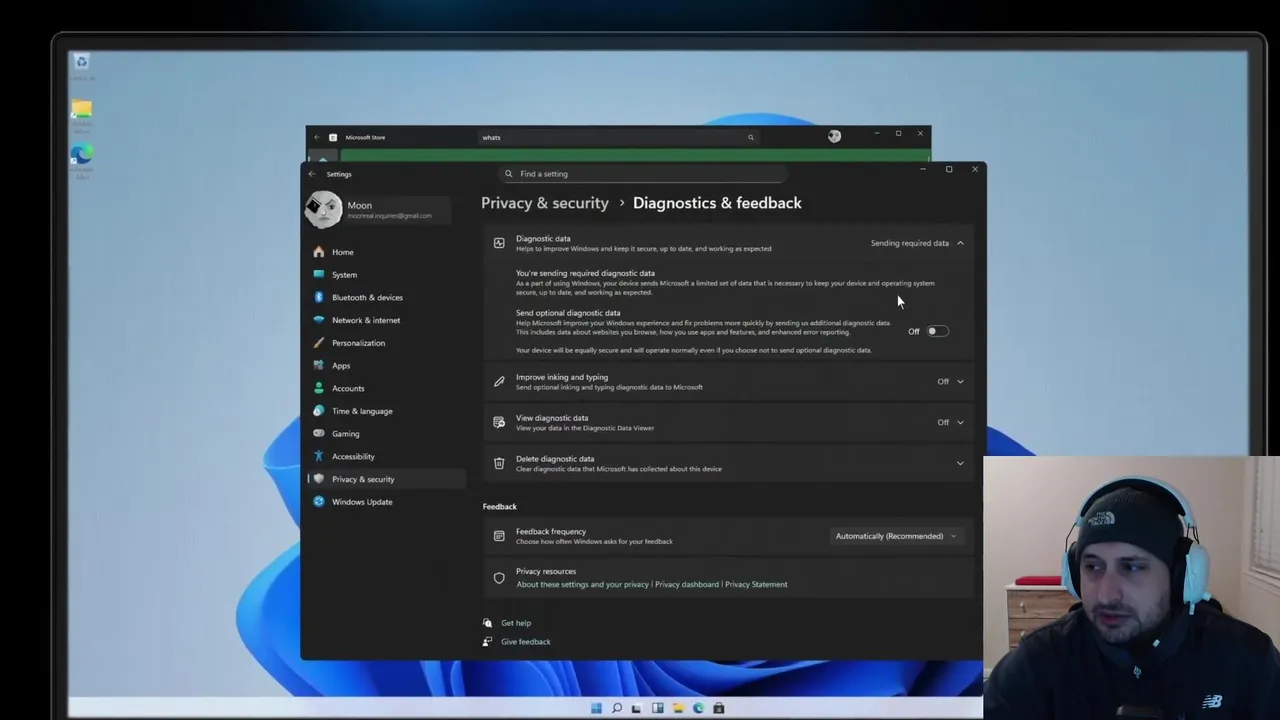
Task: Open the Microsoft Store user avatar
Action: click(834, 136)
